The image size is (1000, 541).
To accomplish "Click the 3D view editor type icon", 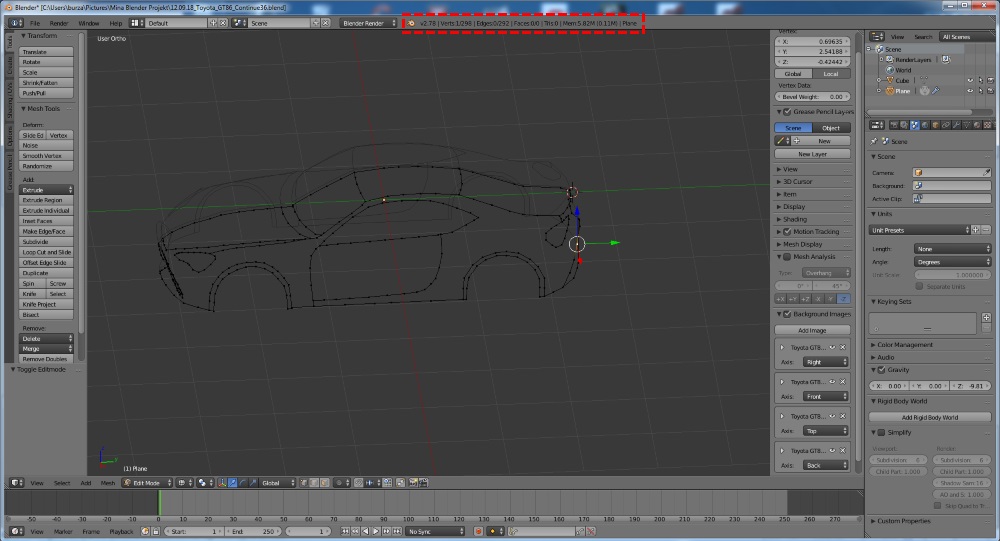I will click(x=17, y=482).
